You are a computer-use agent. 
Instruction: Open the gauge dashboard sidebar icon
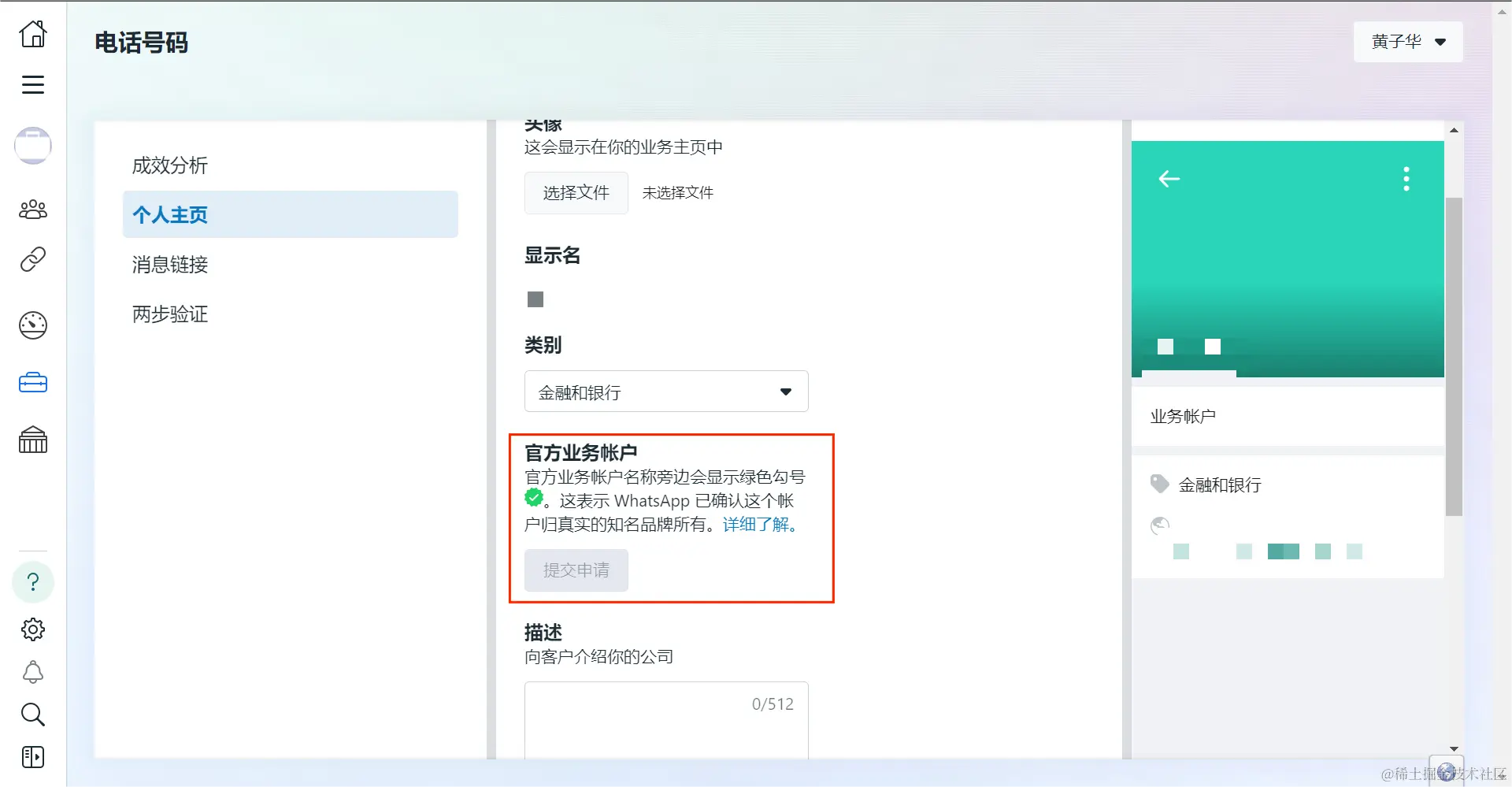pos(33,325)
